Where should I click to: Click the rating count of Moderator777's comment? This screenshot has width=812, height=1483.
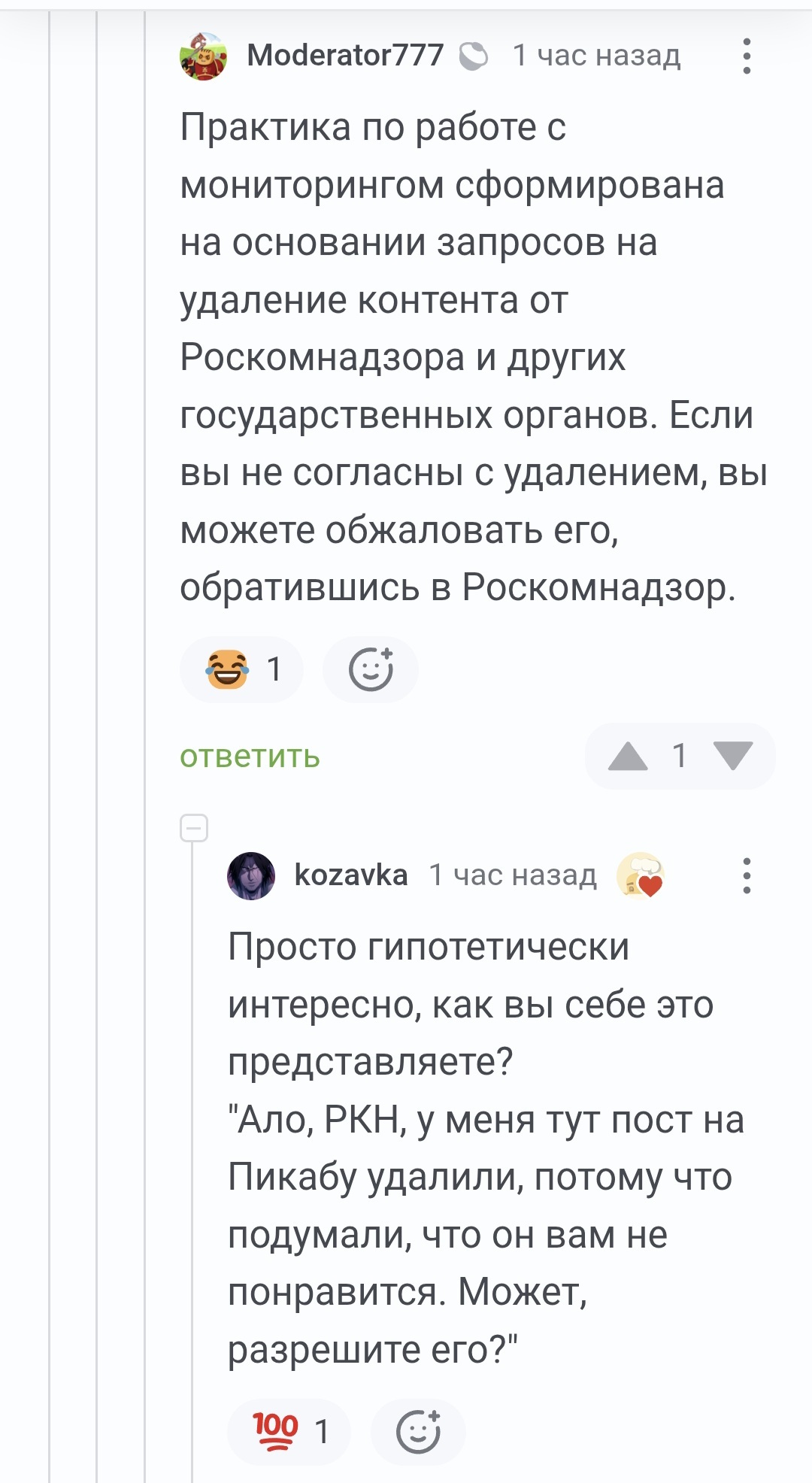(680, 756)
